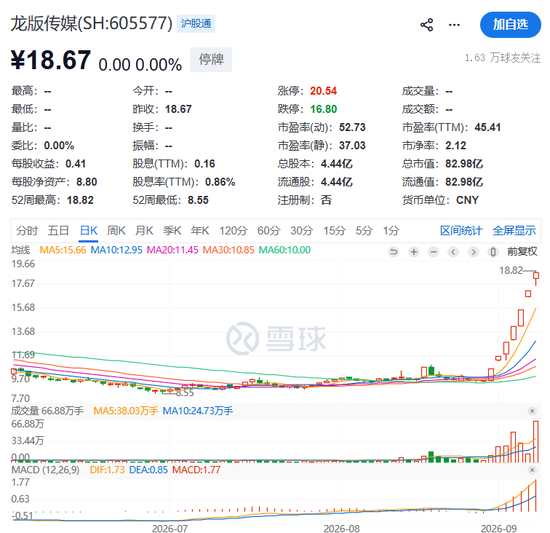Click the share icon
Image resolution: width=550 pixels, height=533 pixels.
tap(427, 25)
